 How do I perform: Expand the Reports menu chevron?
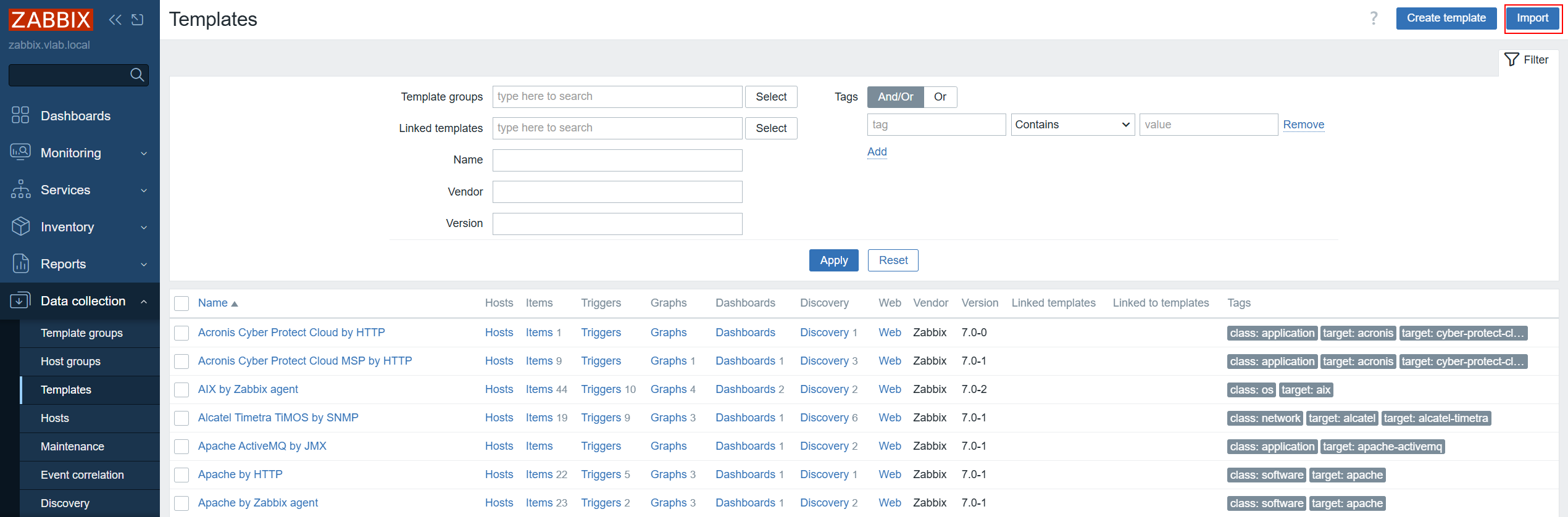point(144,265)
